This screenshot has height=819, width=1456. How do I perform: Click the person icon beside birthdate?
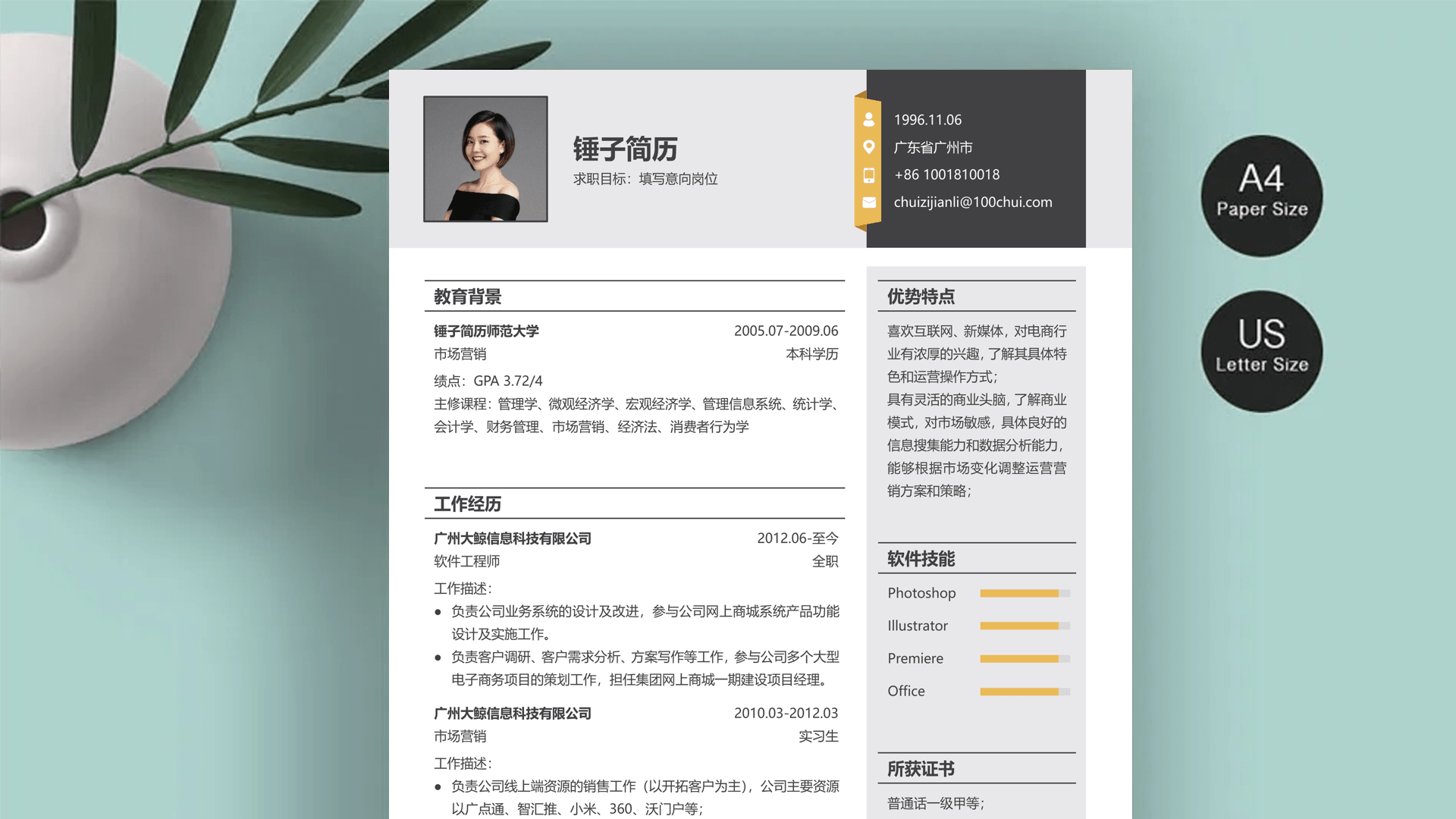pyautogui.click(x=869, y=120)
